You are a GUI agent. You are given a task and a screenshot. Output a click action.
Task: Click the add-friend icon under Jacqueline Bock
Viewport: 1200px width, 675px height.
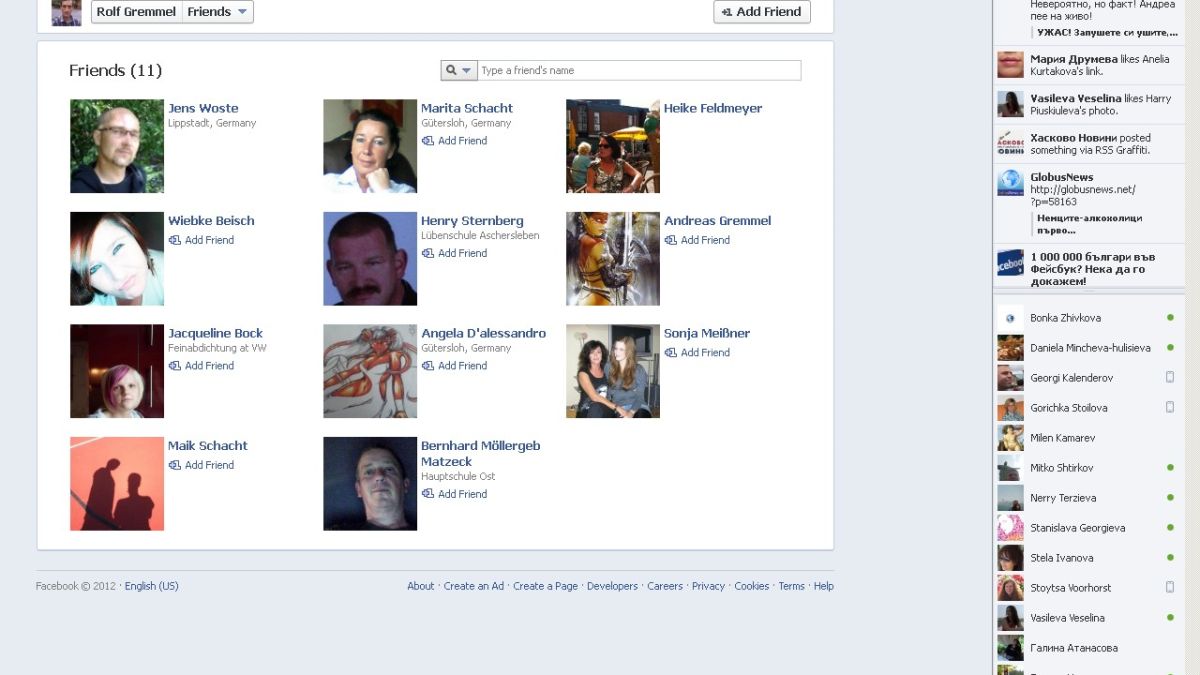point(175,366)
